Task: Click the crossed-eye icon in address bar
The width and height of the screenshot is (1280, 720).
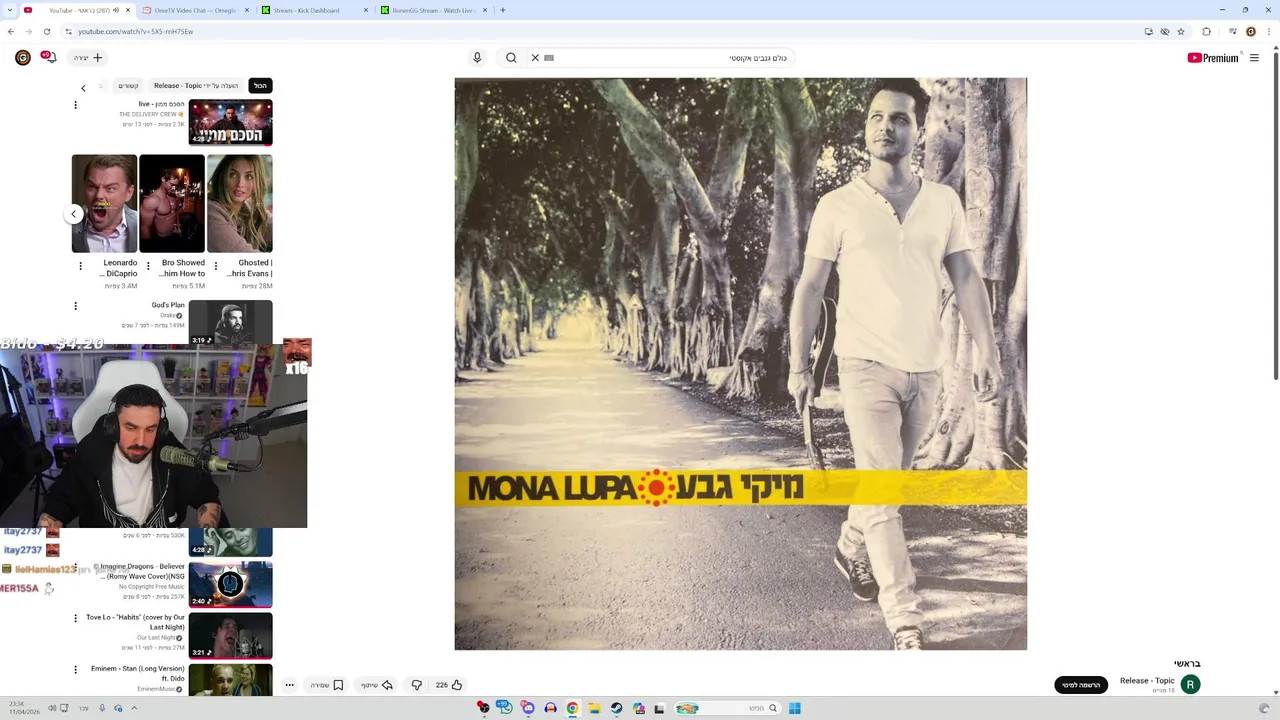Action: pyautogui.click(x=1165, y=31)
